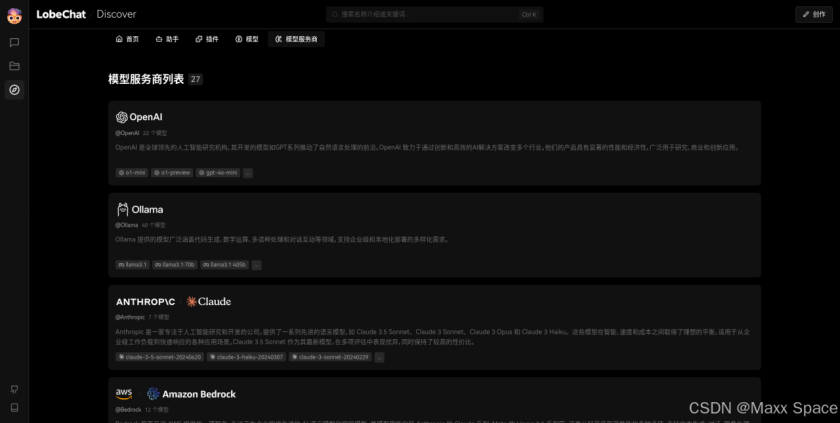The height and width of the screenshot is (423, 840).
Task: Switch to the 首页 tab
Action: pos(128,39)
